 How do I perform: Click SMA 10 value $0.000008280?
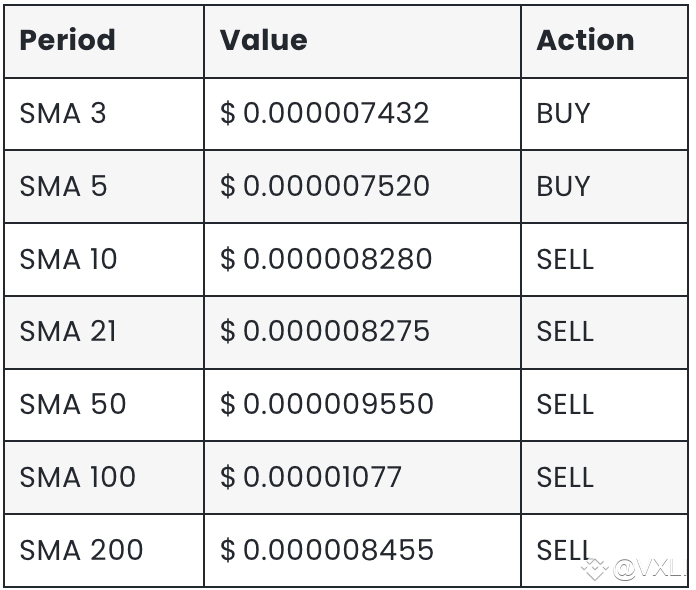tap(325, 259)
